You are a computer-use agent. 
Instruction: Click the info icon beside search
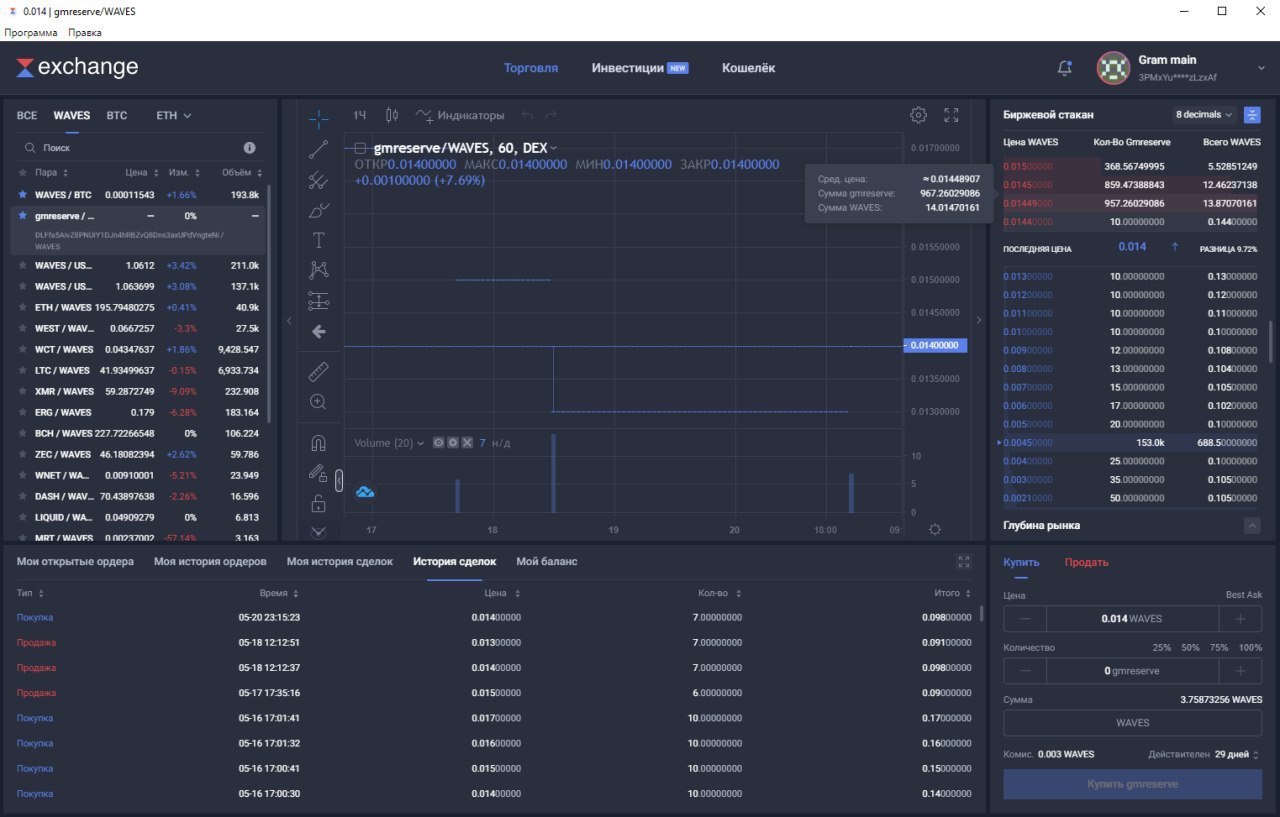pyautogui.click(x=250, y=147)
